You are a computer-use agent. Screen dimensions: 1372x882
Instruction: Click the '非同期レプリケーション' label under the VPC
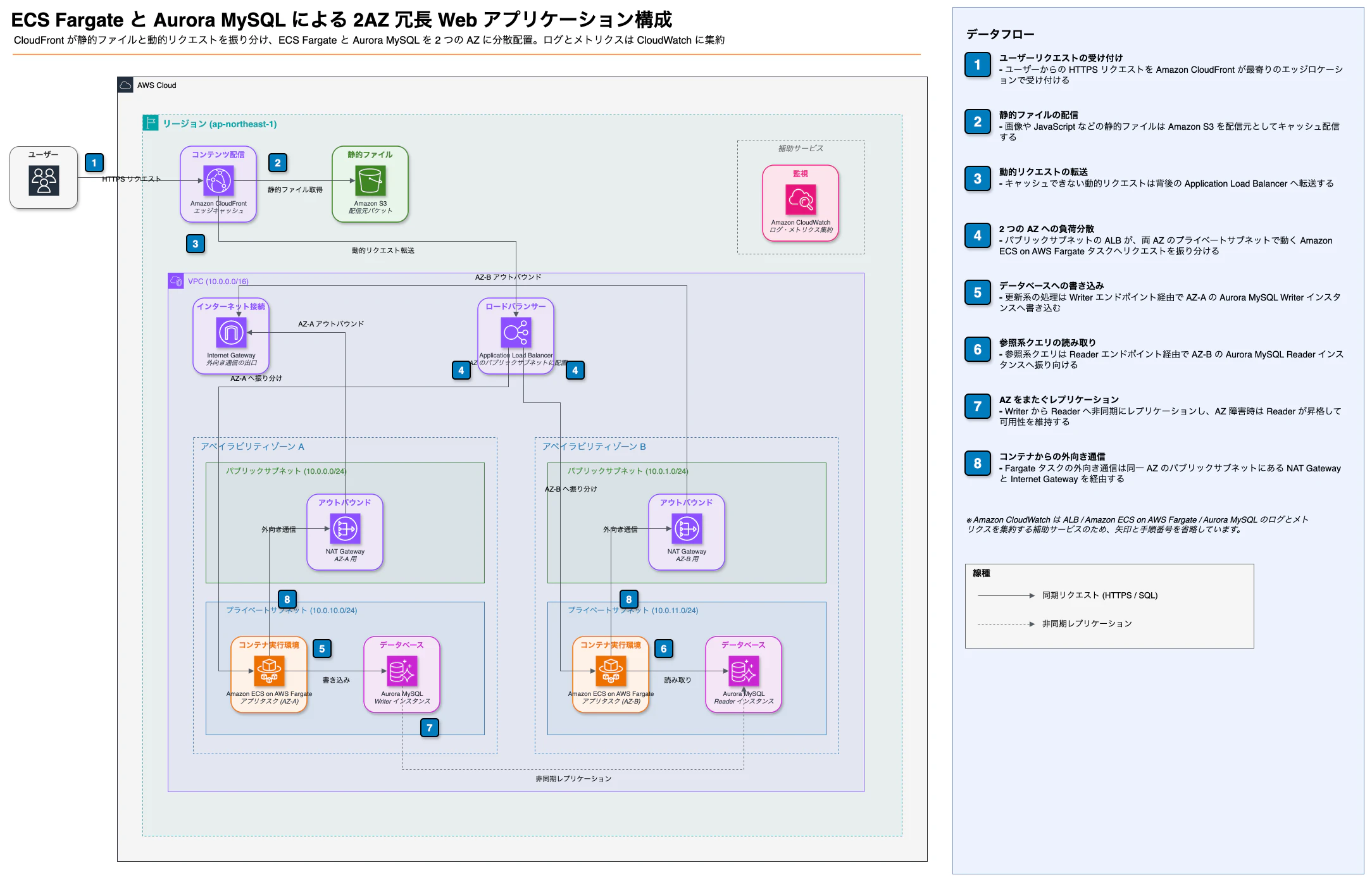pos(573,779)
